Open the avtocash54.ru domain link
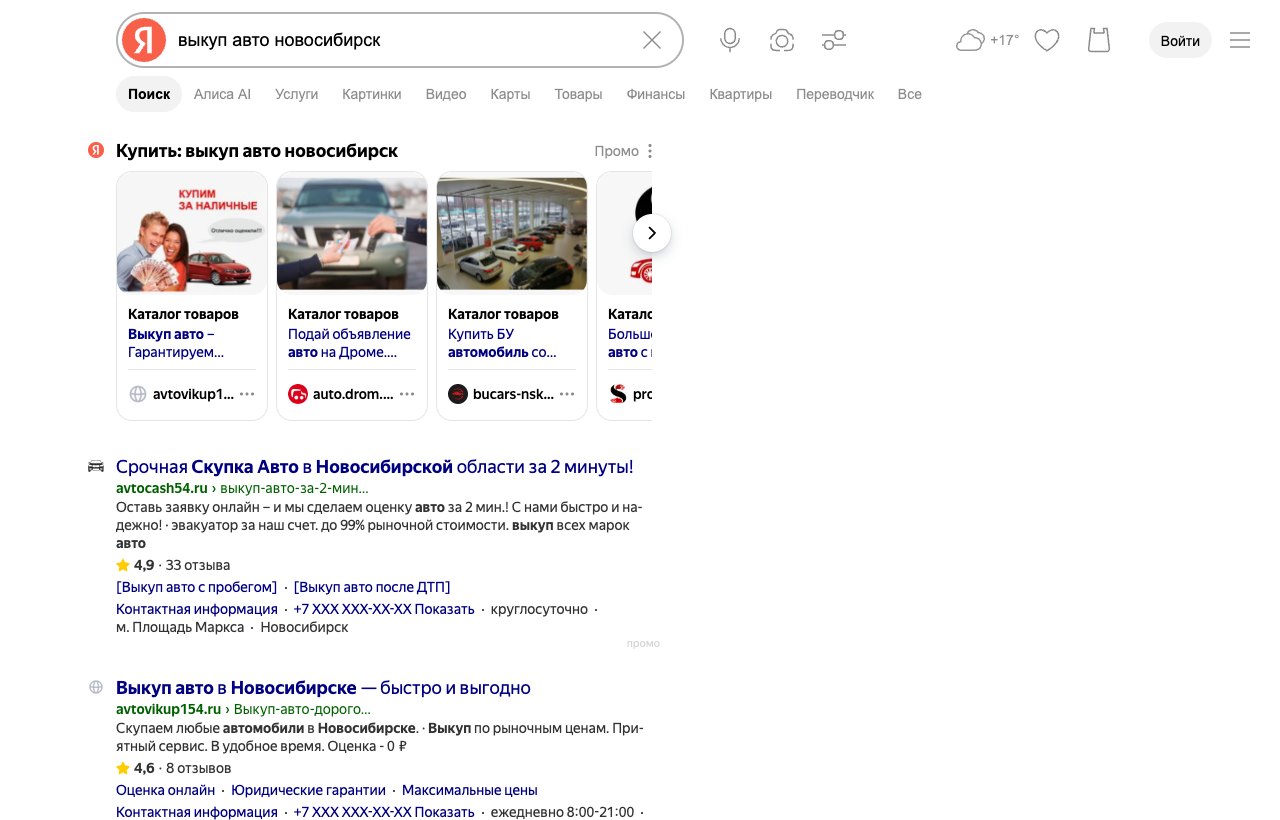 [x=162, y=488]
